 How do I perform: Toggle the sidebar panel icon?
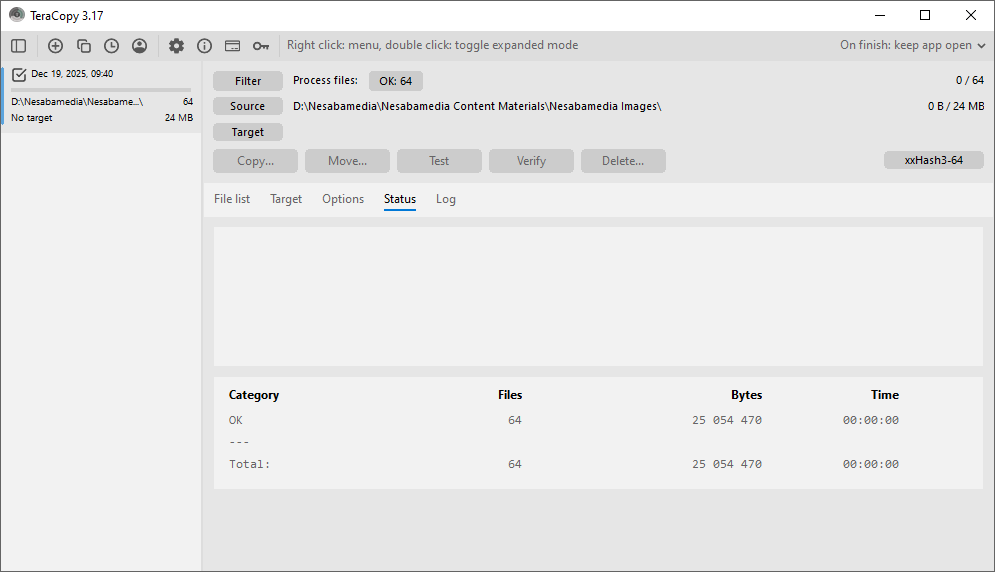click(x=19, y=46)
